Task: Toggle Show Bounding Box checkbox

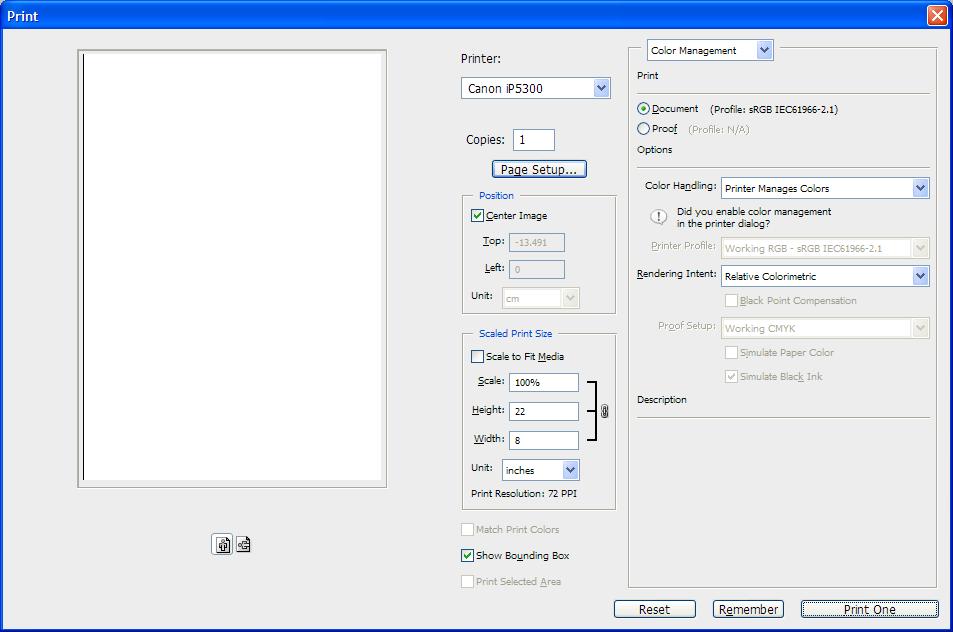Action: (467, 555)
